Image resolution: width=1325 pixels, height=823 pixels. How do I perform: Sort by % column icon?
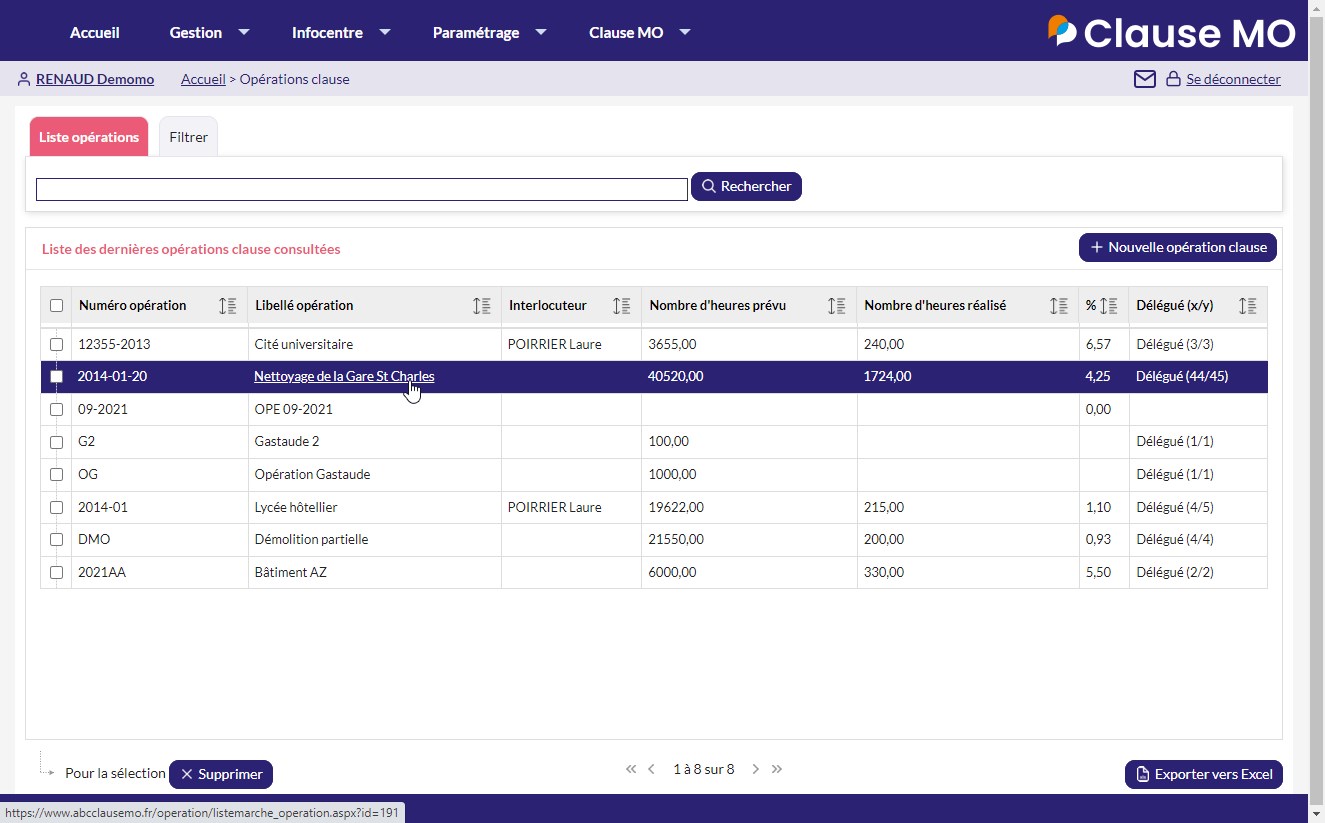(x=1108, y=306)
